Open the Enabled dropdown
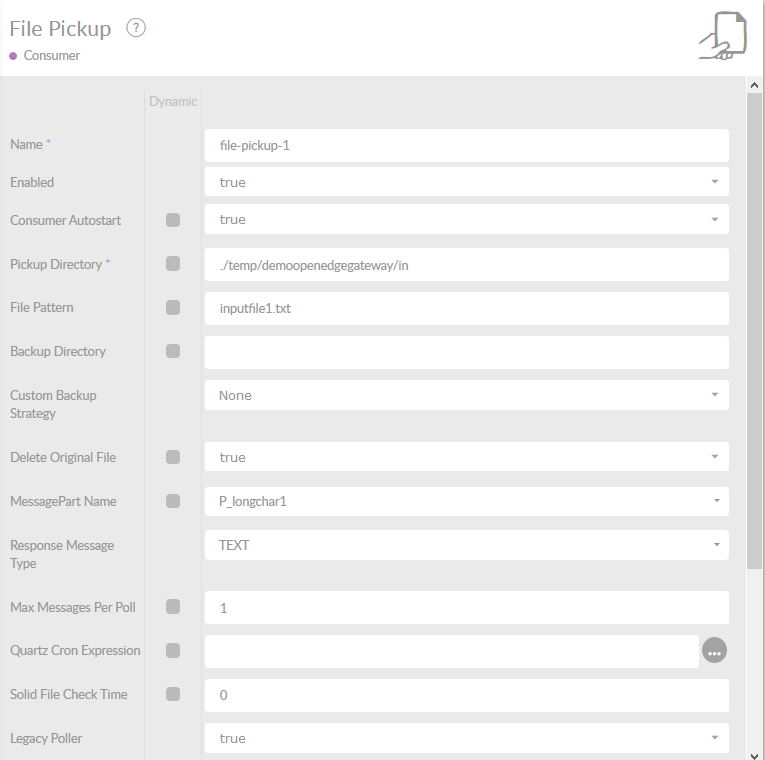765x760 pixels. [466, 182]
